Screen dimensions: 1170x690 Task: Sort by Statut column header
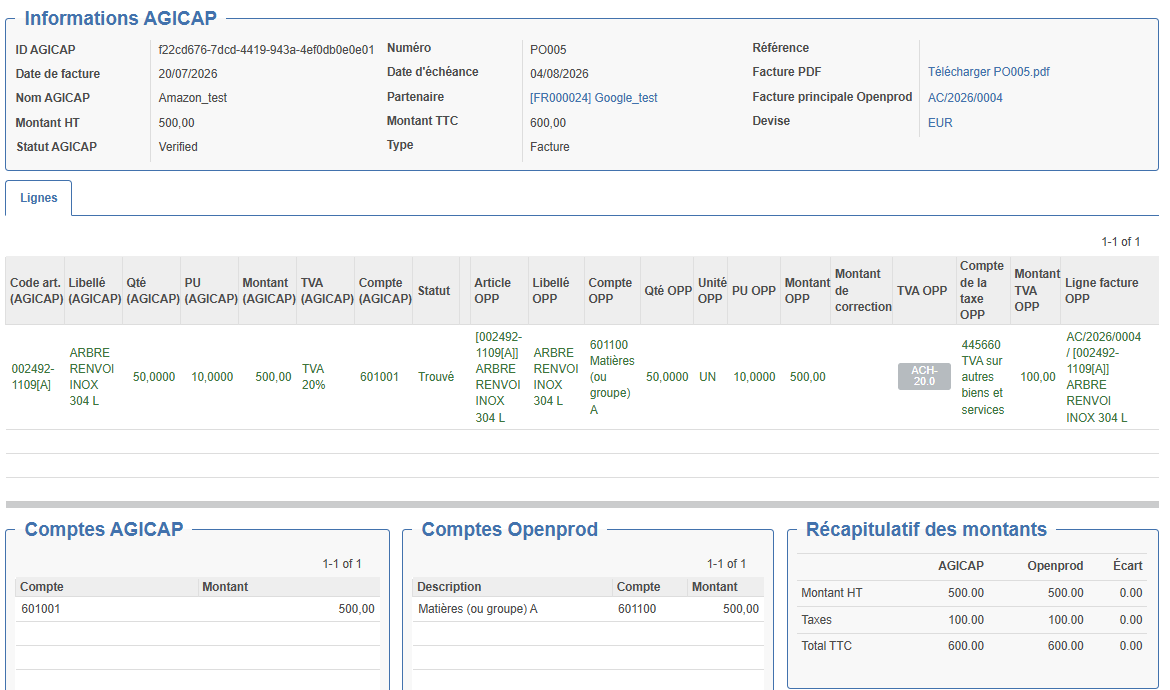pos(436,291)
